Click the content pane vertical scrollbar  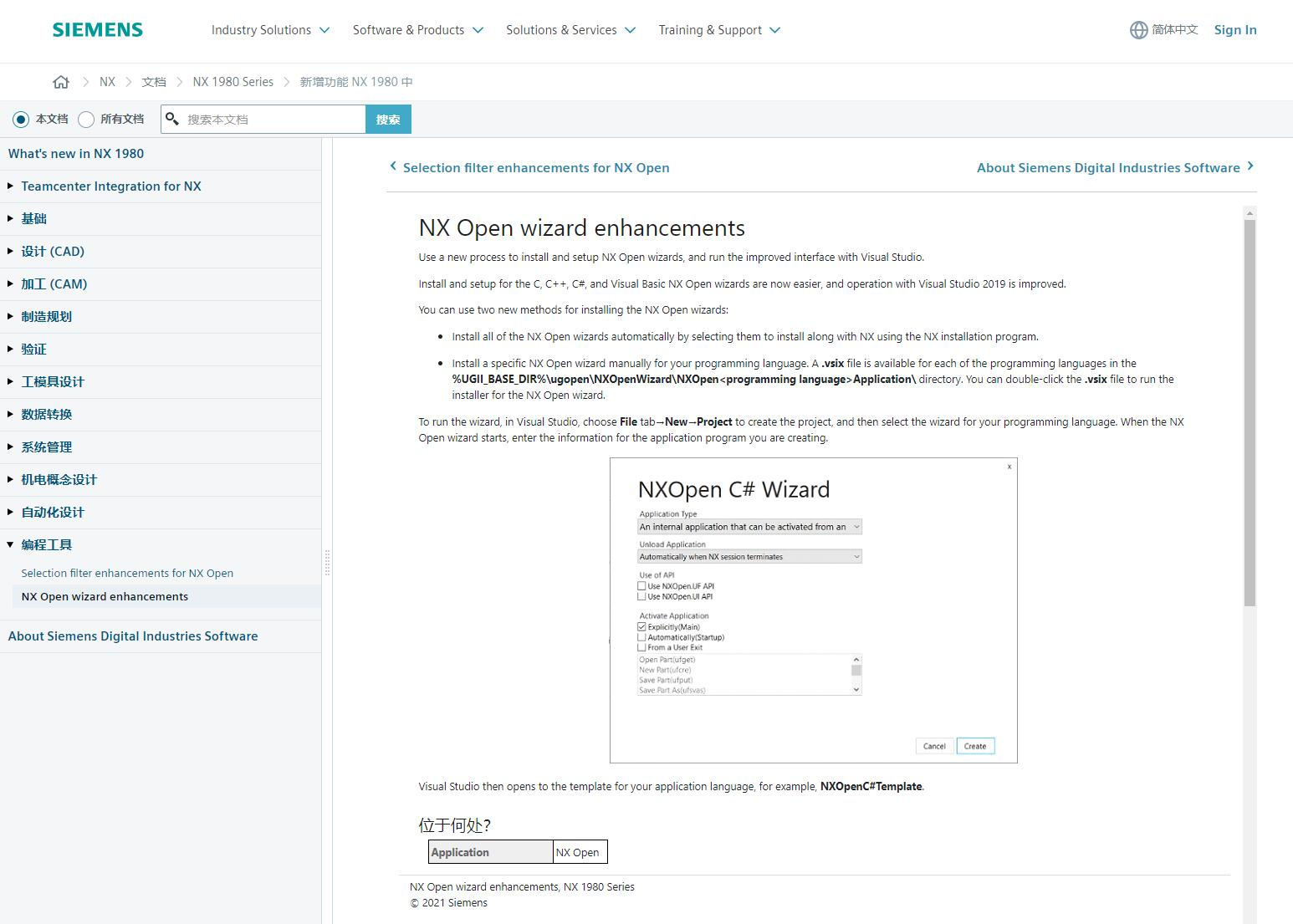(1250, 413)
